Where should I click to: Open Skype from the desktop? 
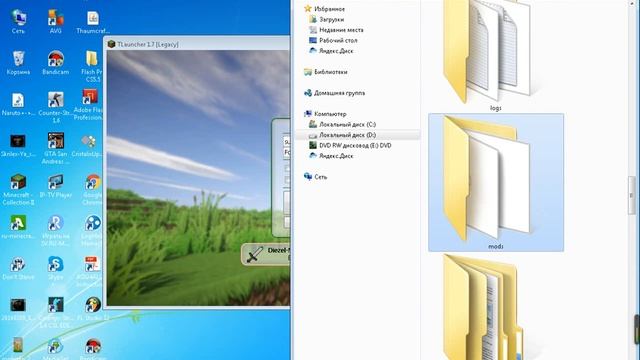point(56,268)
